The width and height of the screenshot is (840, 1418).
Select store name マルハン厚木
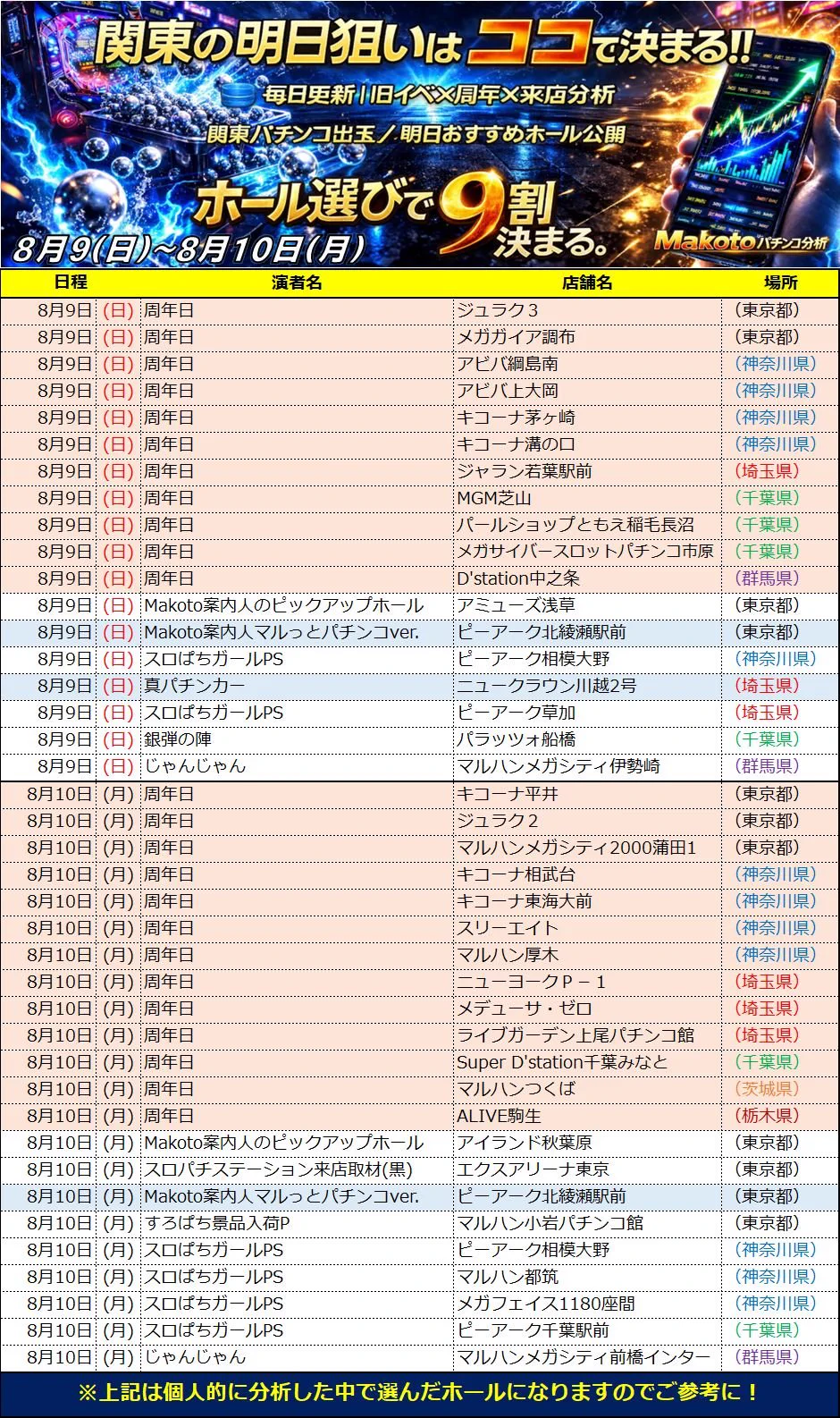(508, 955)
